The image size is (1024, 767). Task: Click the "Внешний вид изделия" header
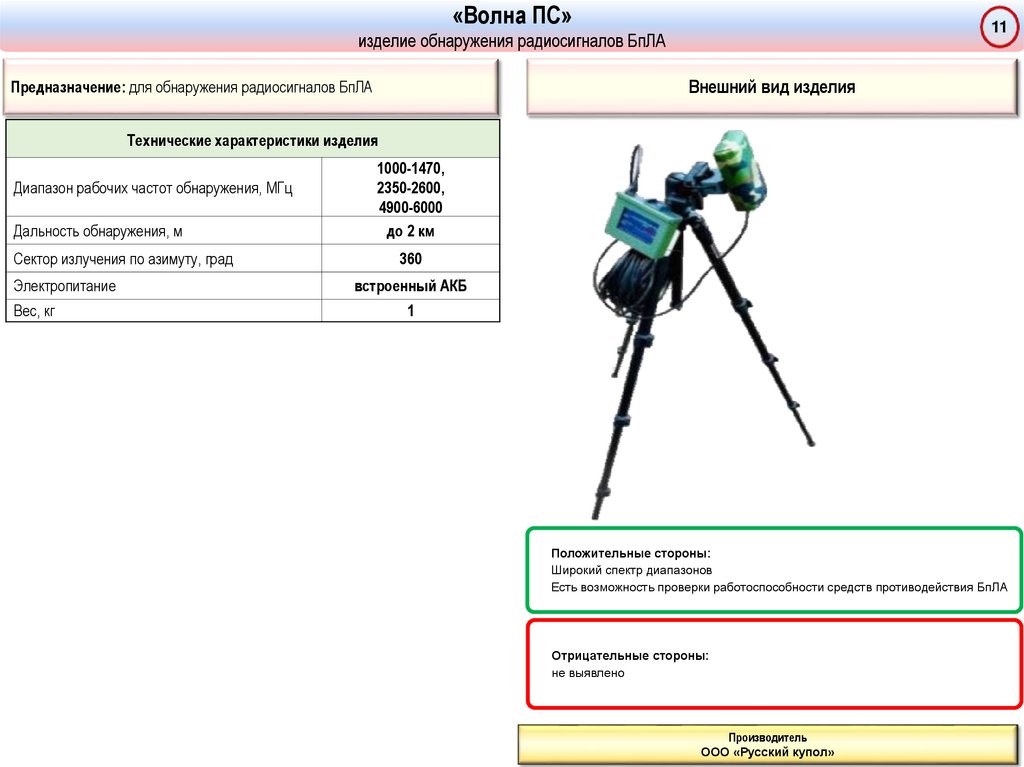(x=772, y=87)
